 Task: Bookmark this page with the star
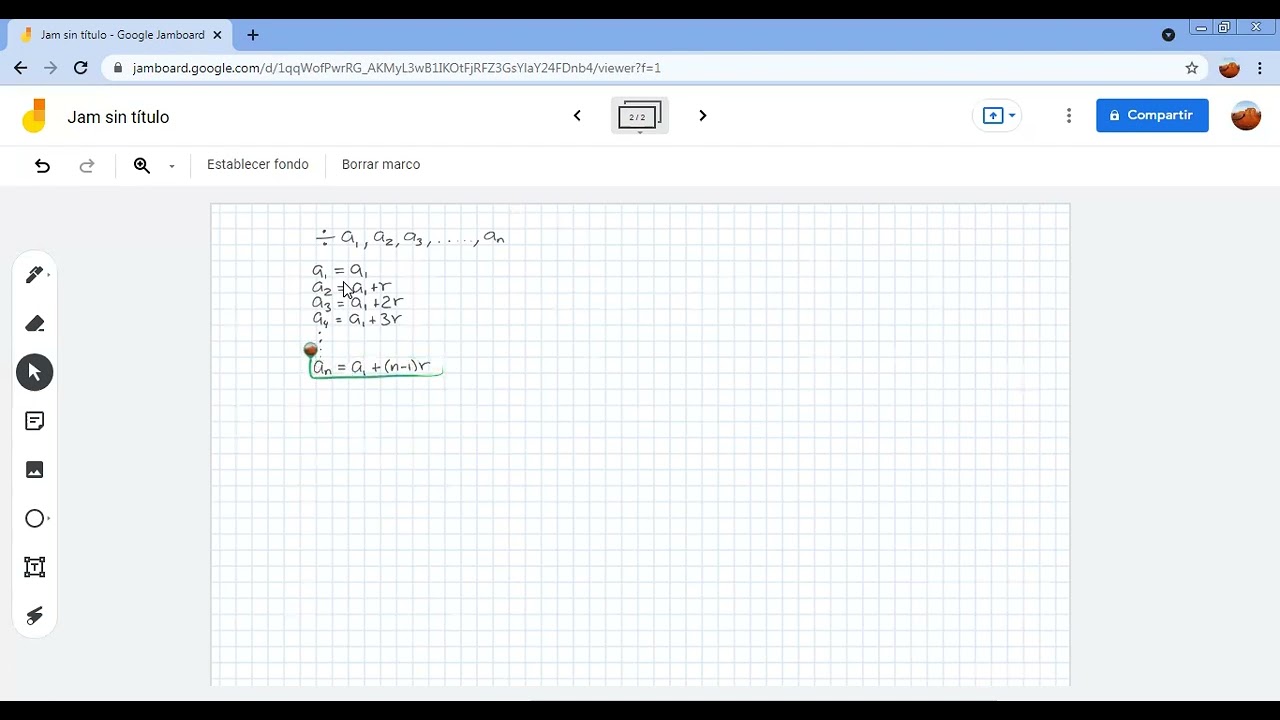(x=1192, y=68)
